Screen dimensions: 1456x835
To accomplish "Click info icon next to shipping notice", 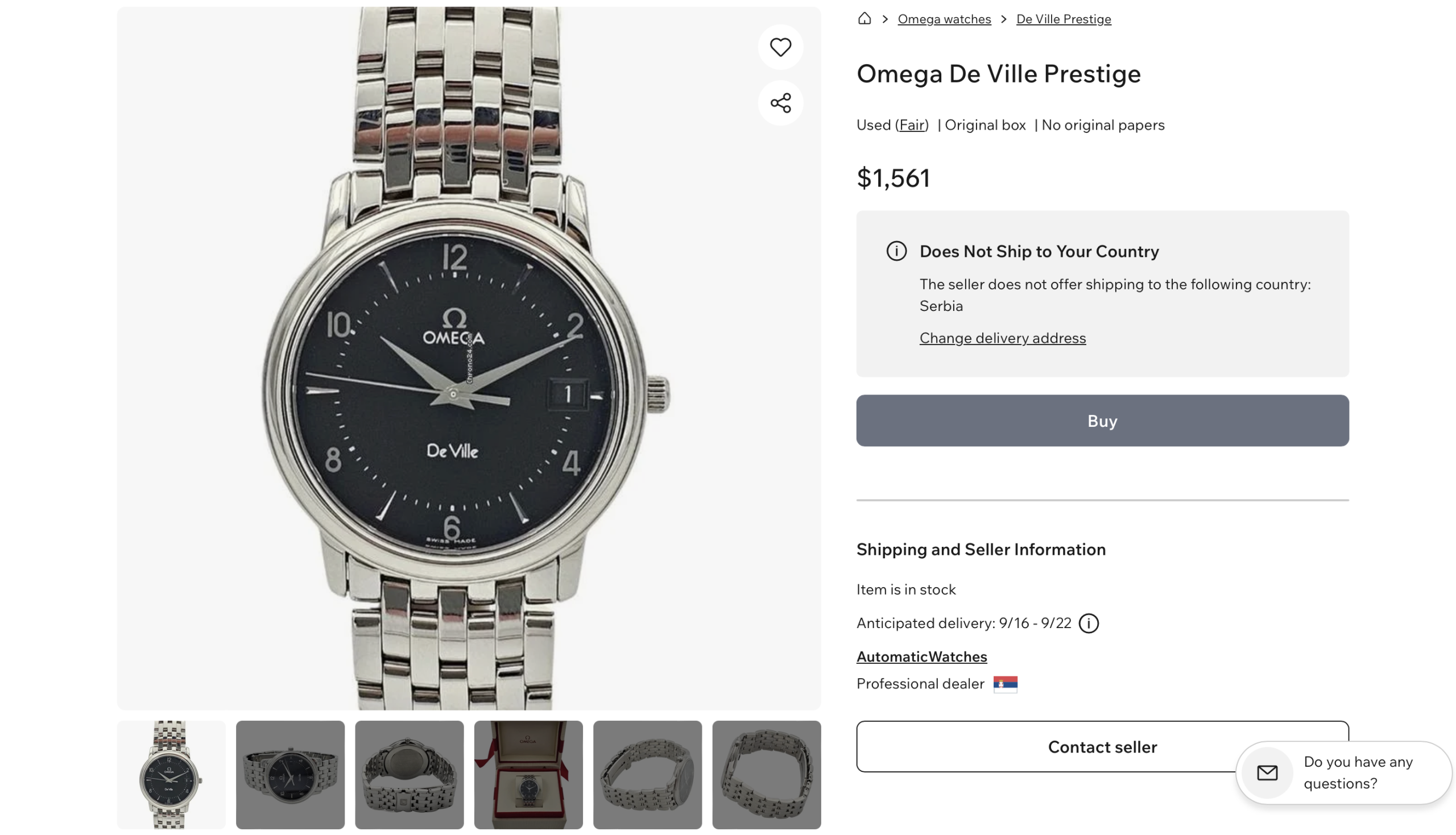I will [x=896, y=251].
